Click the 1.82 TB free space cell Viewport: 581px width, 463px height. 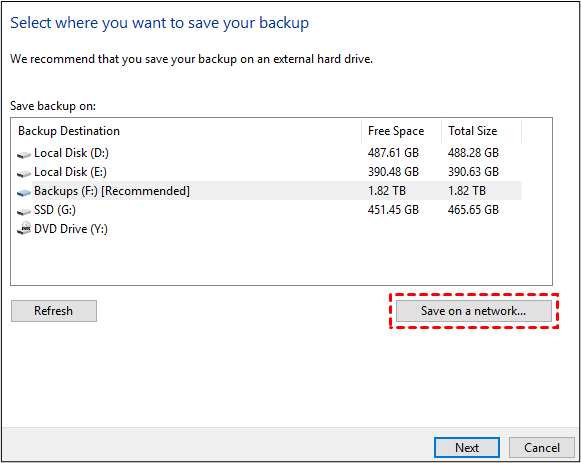click(387, 191)
